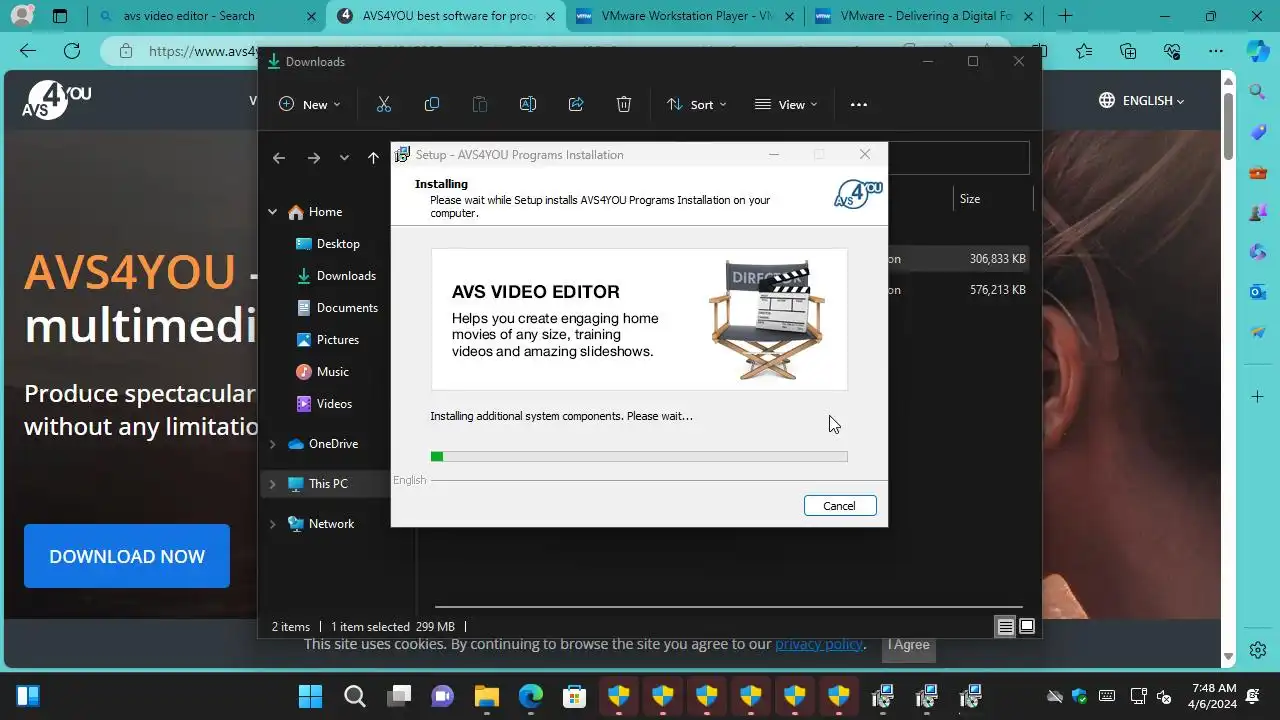
Task: Open taskbar Search
Action: (x=355, y=696)
